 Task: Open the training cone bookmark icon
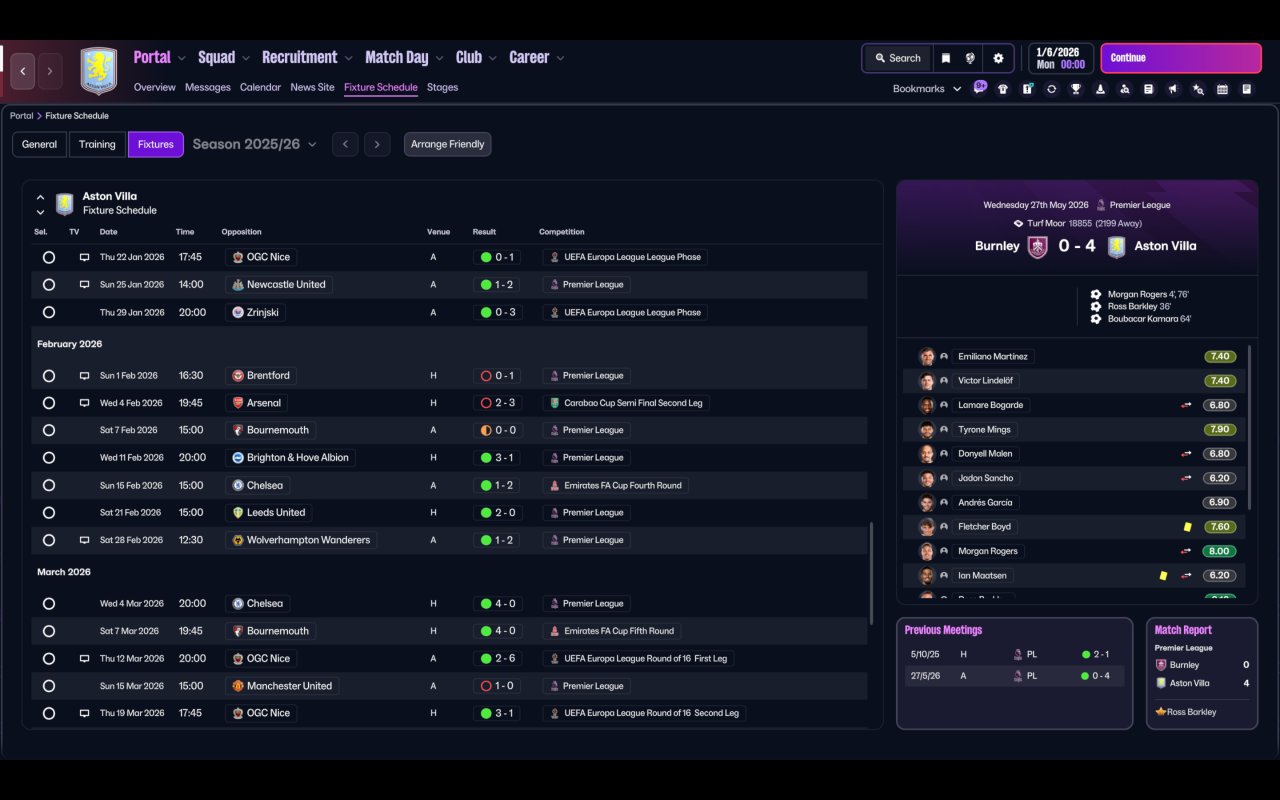(1100, 89)
